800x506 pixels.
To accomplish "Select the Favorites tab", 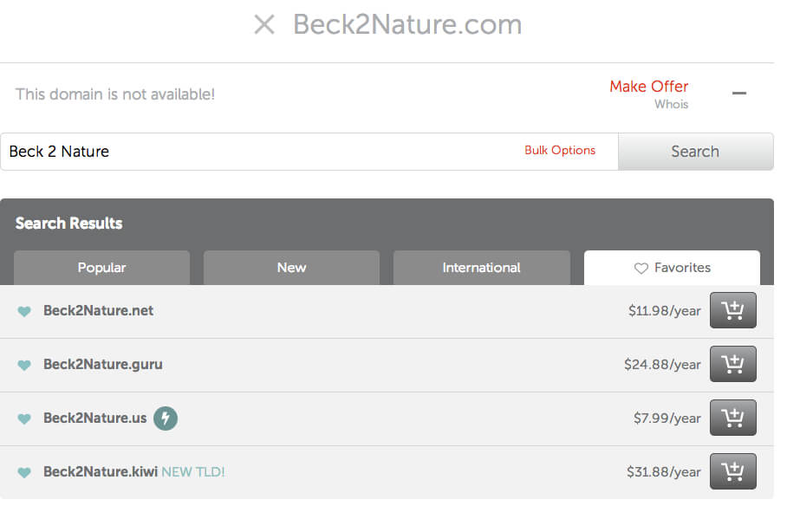I will pos(672,268).
